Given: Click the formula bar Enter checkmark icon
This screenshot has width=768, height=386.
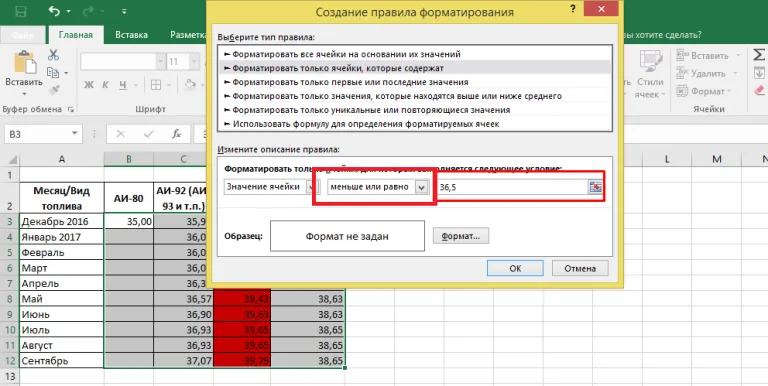Looking at the screenshot, I should coord(148,134).
